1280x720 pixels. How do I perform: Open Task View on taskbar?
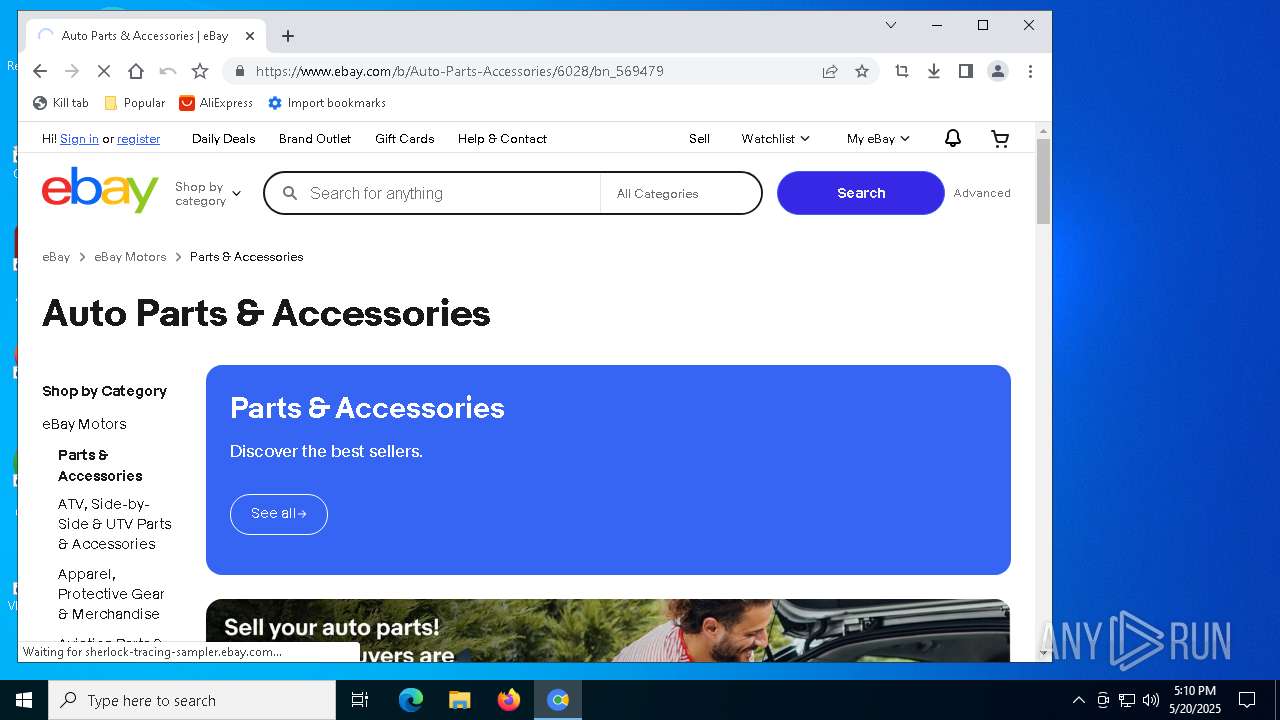pyautogui.click(x=360, y=700)
